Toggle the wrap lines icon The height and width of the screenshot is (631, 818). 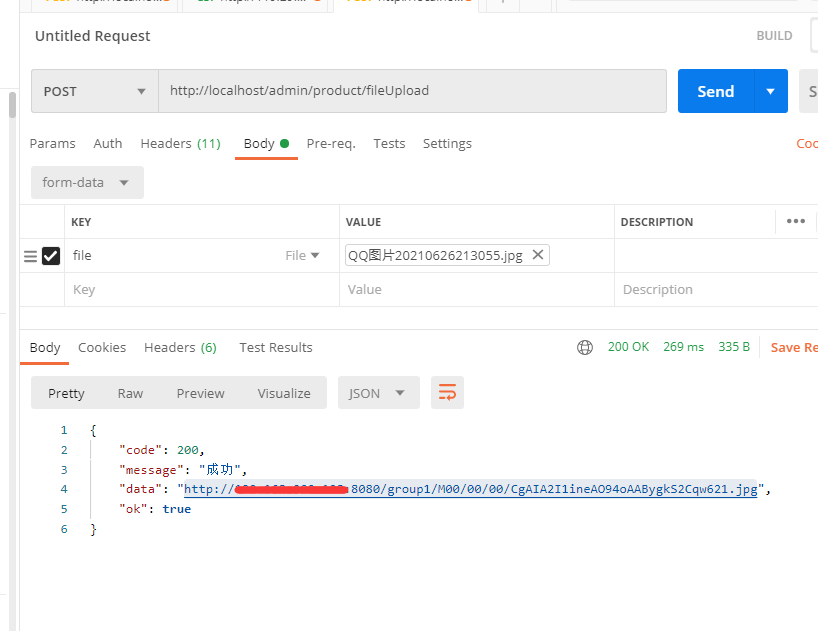point(448,393)
